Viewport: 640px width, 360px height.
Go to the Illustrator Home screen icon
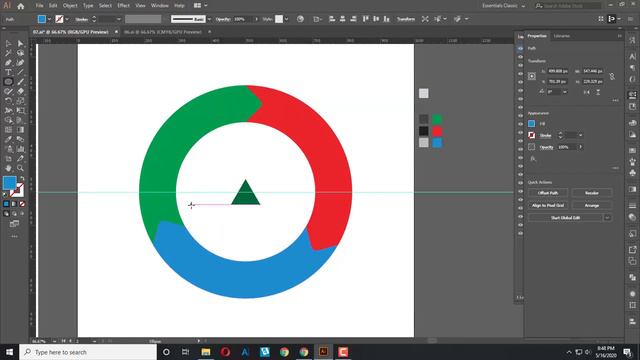point(20,6)
